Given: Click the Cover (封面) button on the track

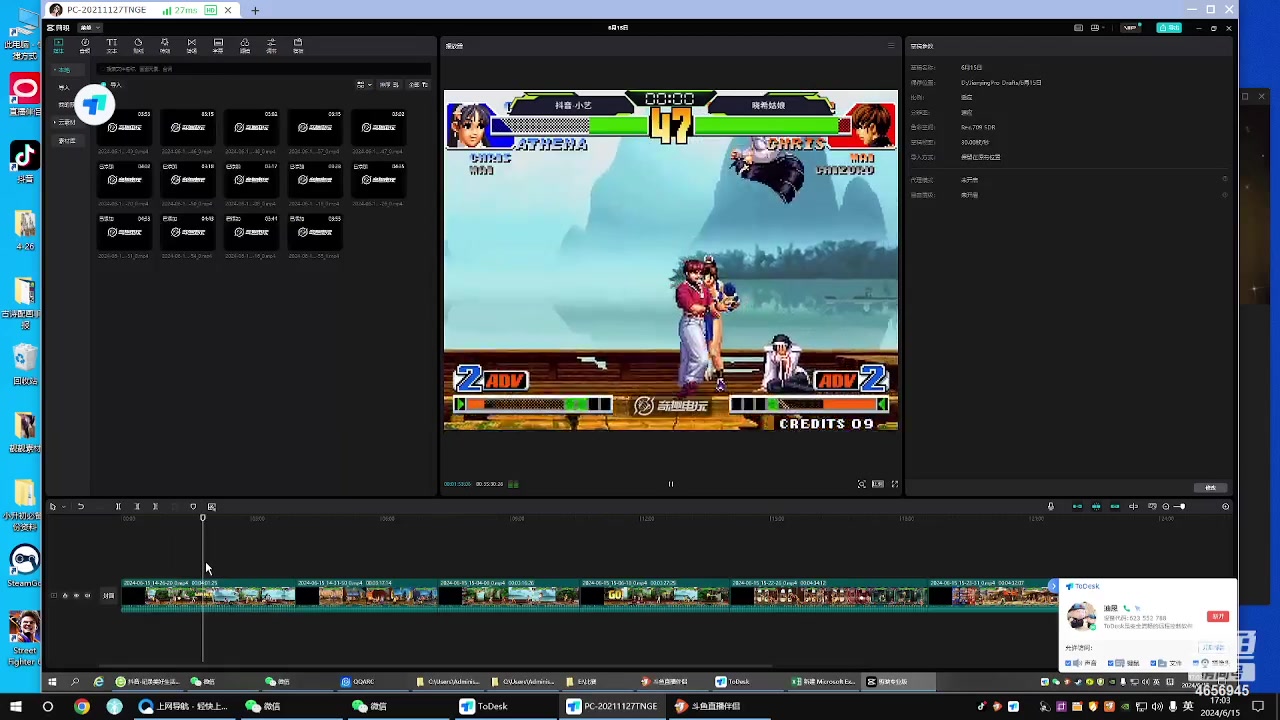Looking at the screenshot, I should coord(108,596).
